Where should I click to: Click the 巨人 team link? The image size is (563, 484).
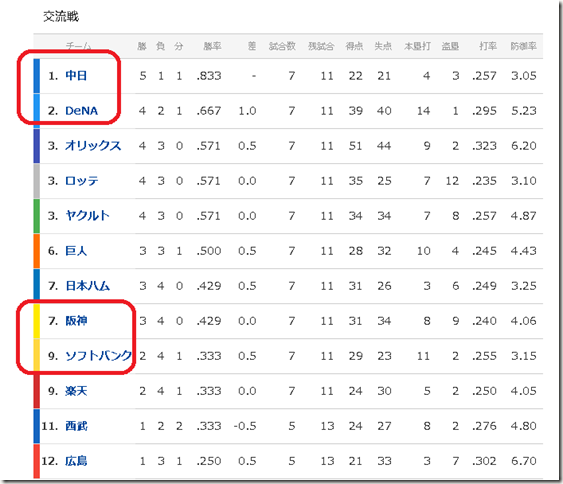tap(76, 251)
